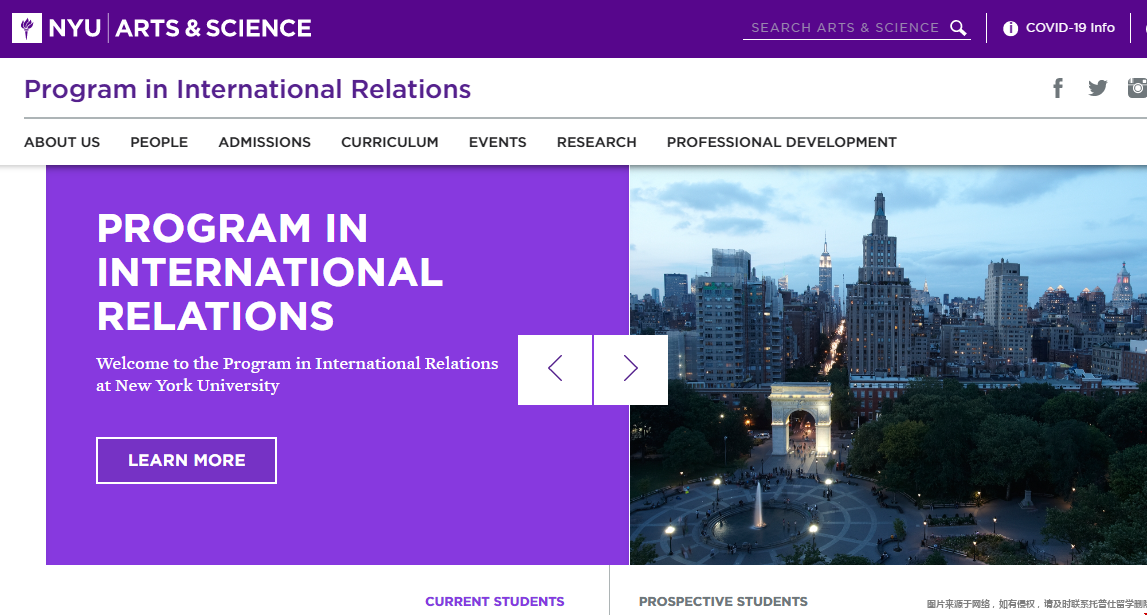Click the Program in International Relations title link
Screen dimensions: 1147x615
tap(247, 89)
